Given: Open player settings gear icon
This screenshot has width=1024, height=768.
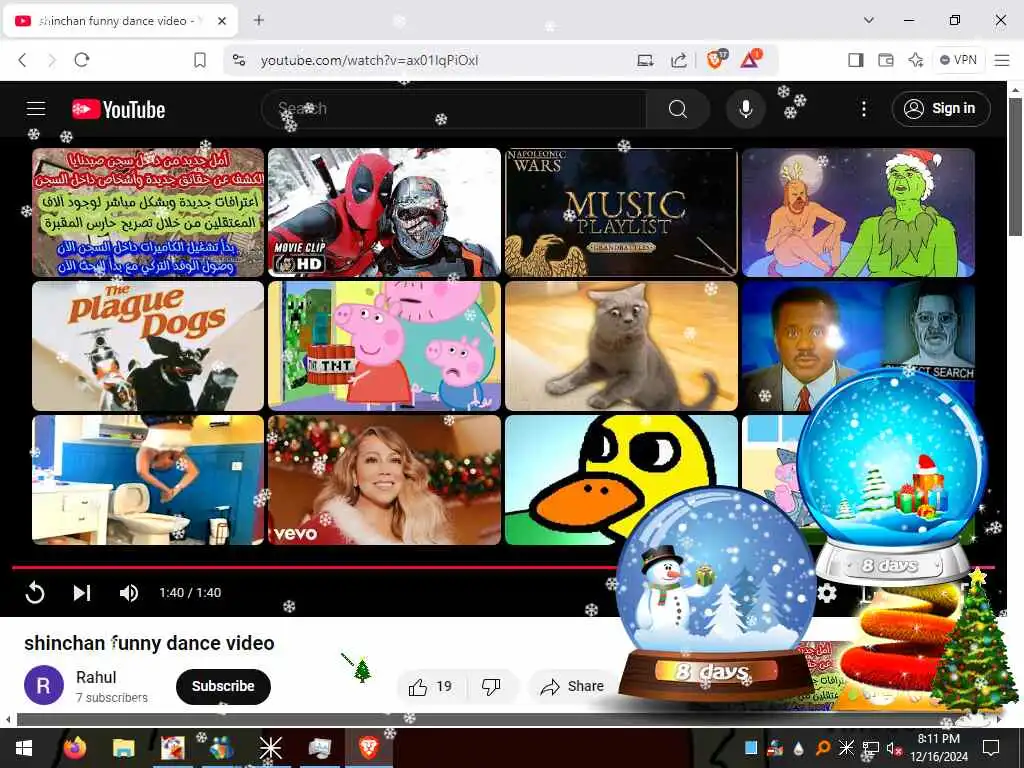Looking at the screenshot, I should [827, 593].
